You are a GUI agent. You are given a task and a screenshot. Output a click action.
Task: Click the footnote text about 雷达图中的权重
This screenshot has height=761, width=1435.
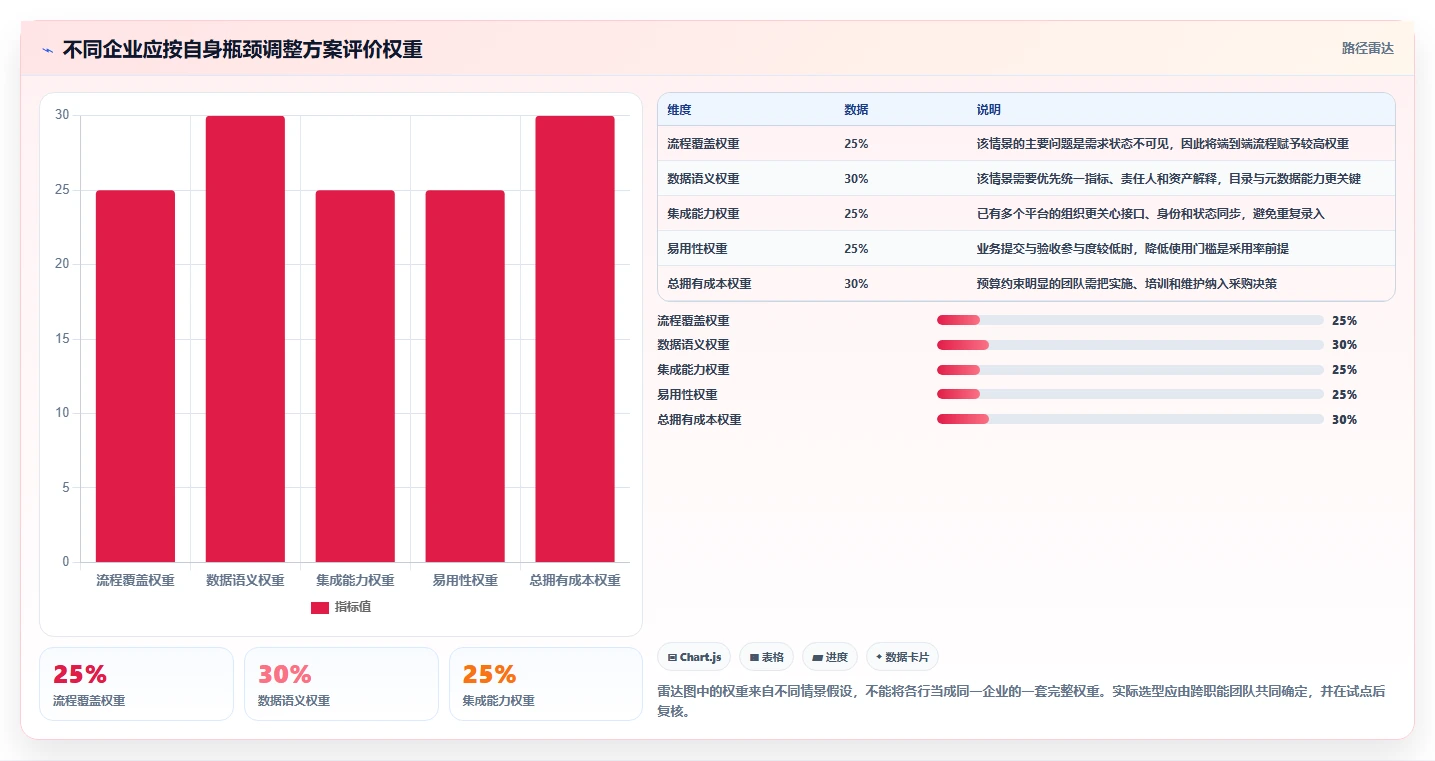click(1021, 703)
